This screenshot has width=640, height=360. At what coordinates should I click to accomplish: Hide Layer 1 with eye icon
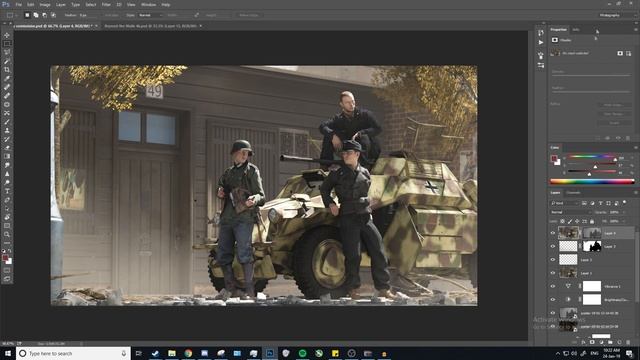(553, 273)
